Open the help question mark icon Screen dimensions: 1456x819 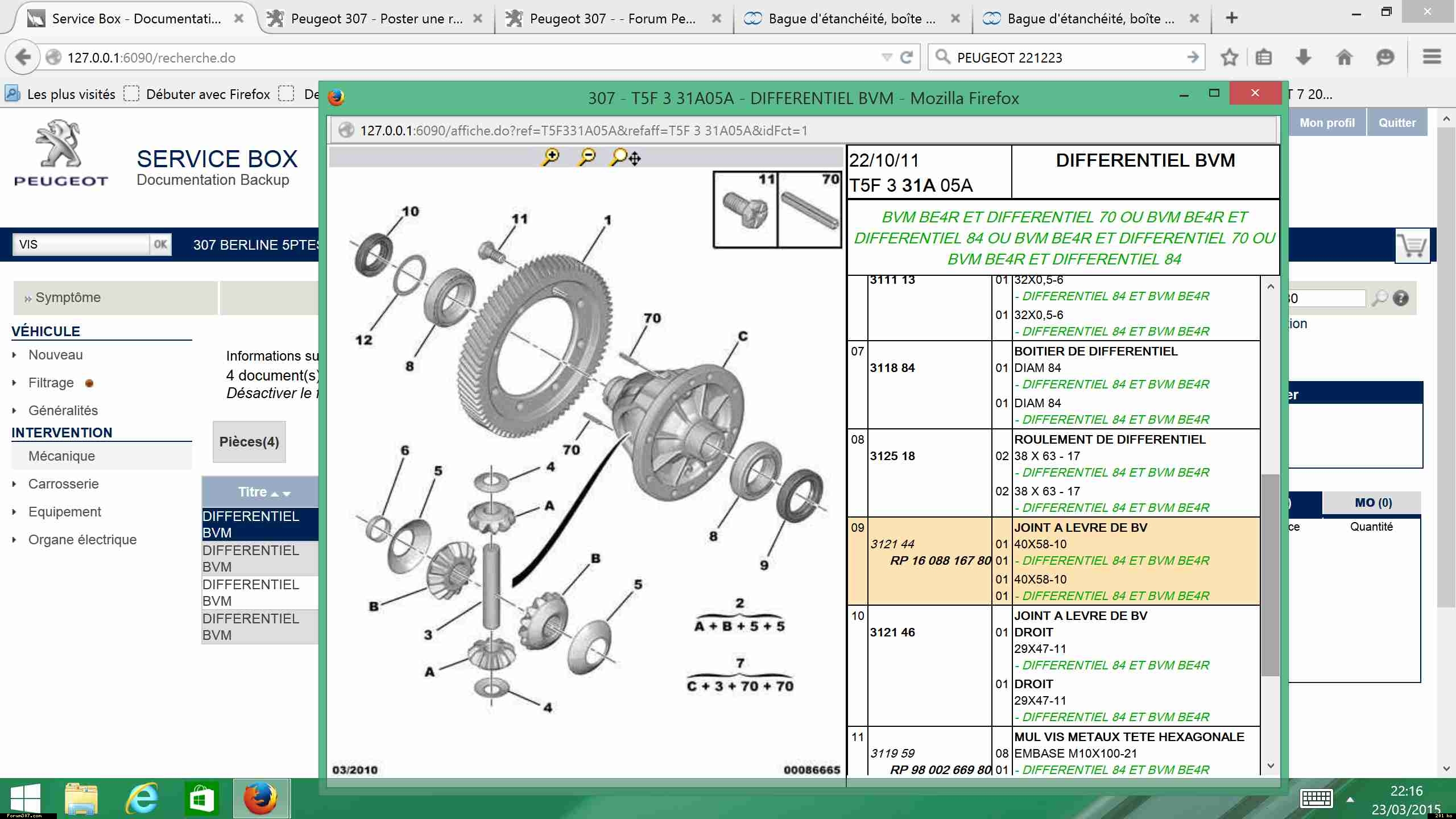(x=1401, y=298)
